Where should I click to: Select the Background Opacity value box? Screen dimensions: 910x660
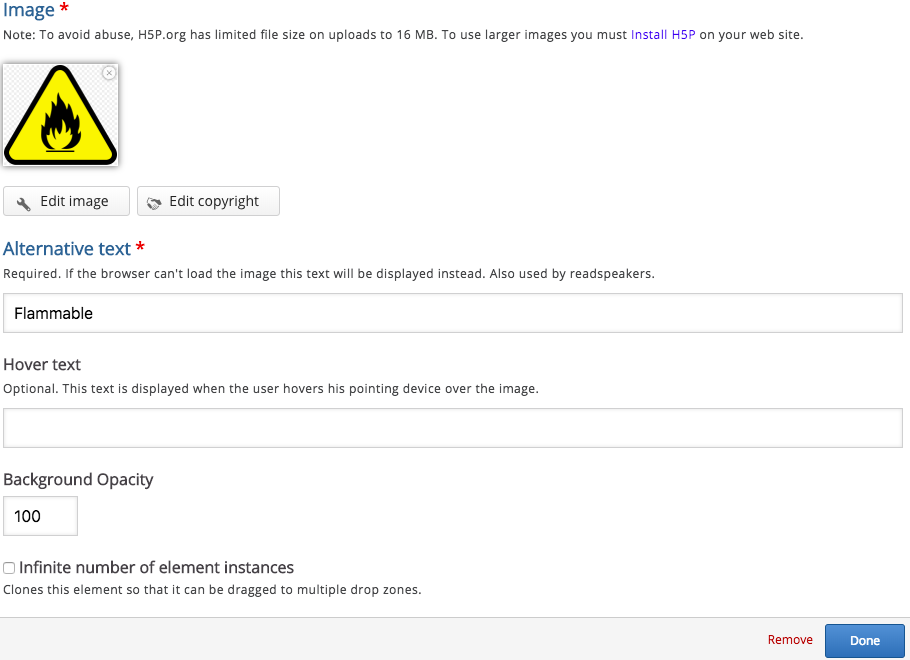click(x=41, y=516)
